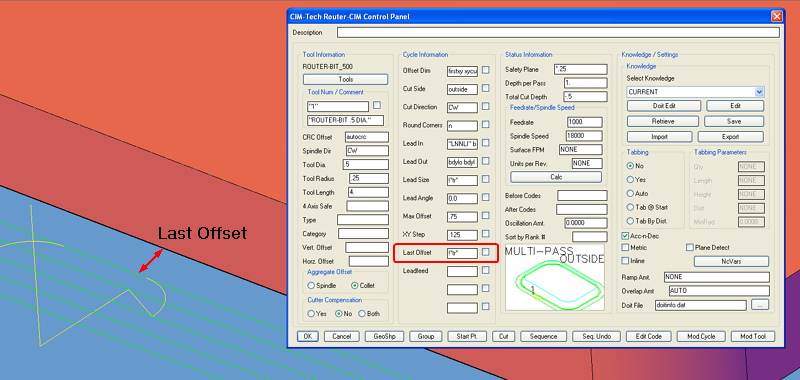The height and width of the screenshot is (380, 800).
Task: Open the Select Knowledge dropdown
Action: click(x=759, y=92)
